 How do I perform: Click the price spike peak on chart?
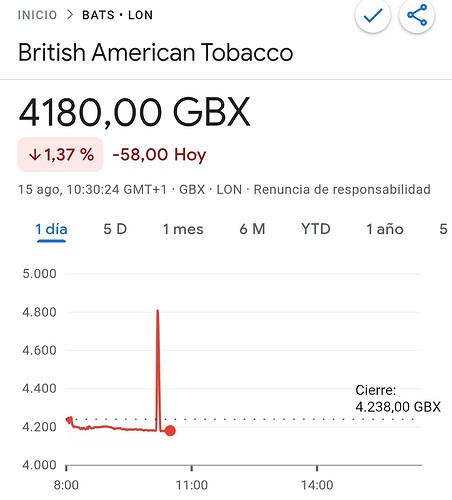[x=158, y=311]
